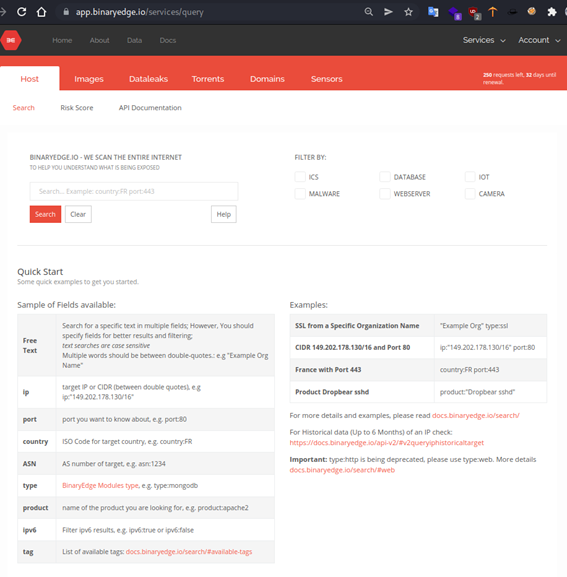Viewport: 567px width, 577px height.
Task: Enable the ICS filter checkbox
Action: coord(300,177)
